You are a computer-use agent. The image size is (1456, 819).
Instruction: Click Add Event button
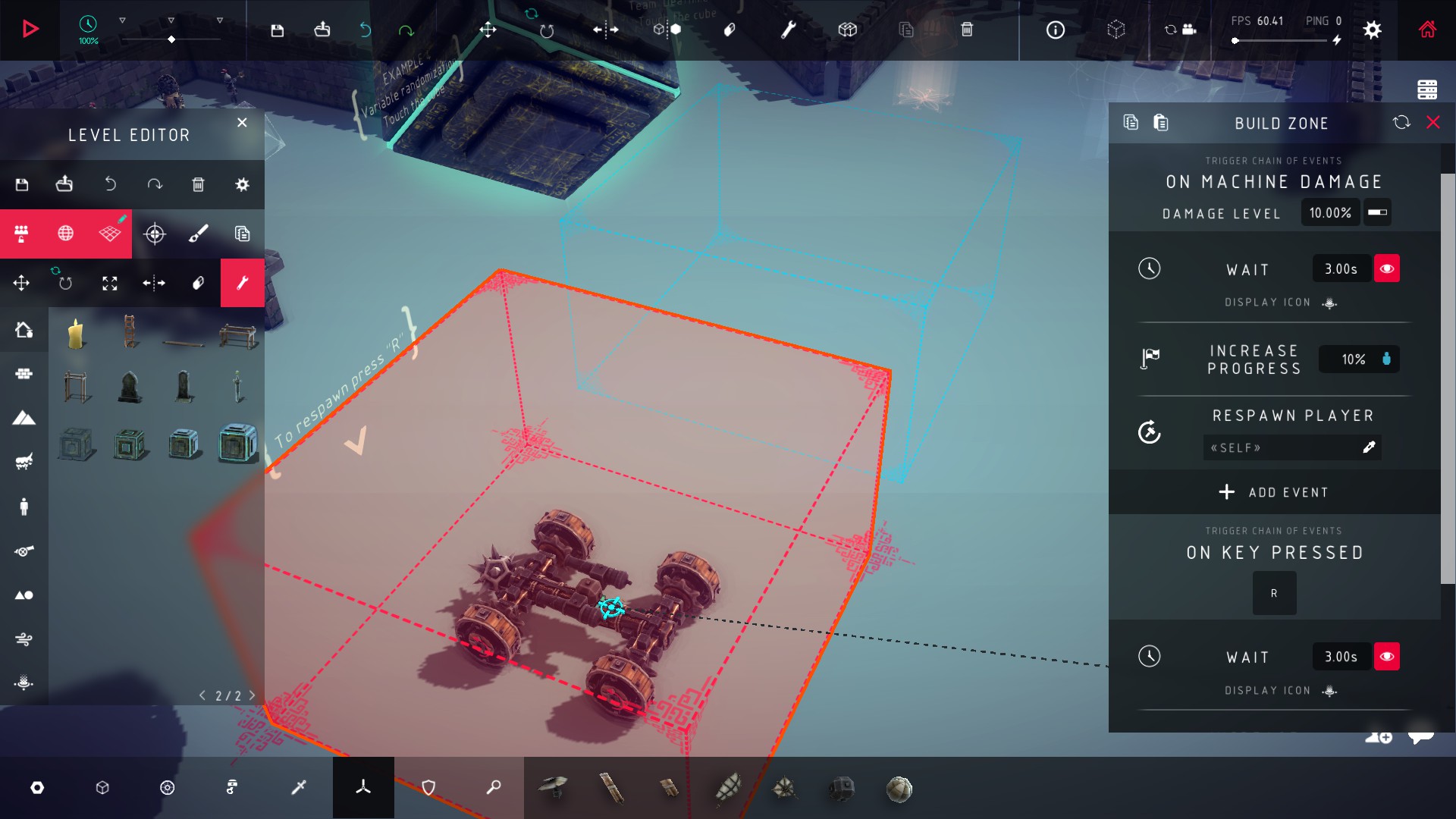click(x=1274, y=492)
